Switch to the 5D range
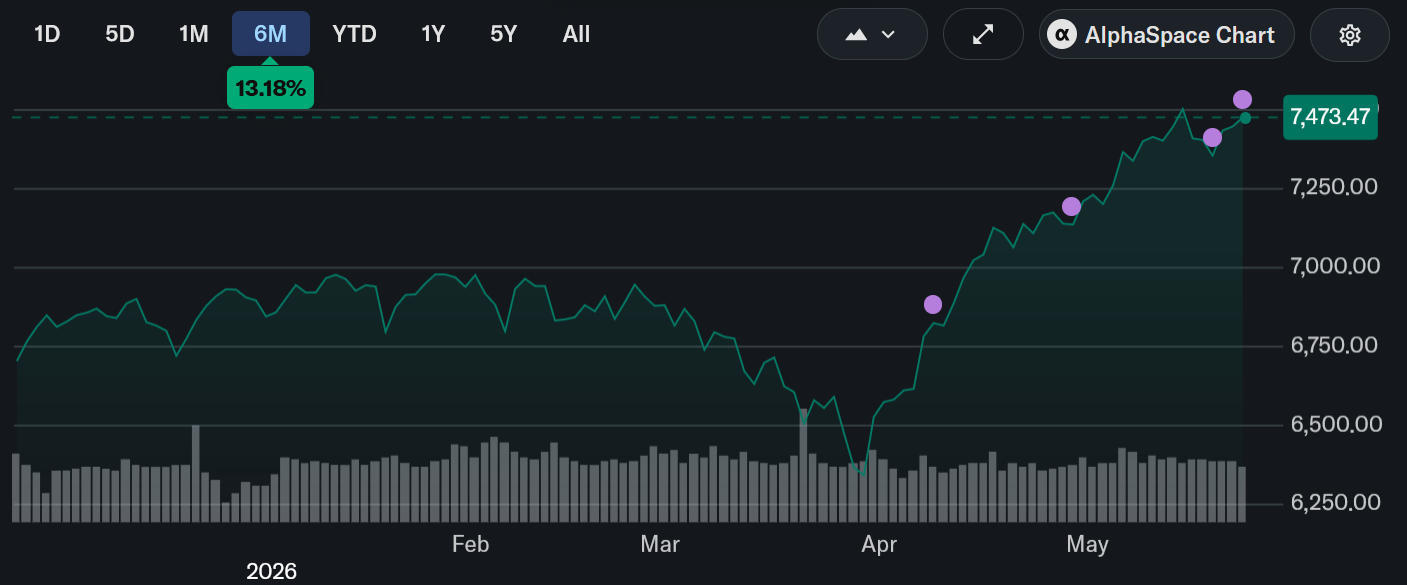The image size is (1407, 585). pyautogui.click(x=120, y=34)
